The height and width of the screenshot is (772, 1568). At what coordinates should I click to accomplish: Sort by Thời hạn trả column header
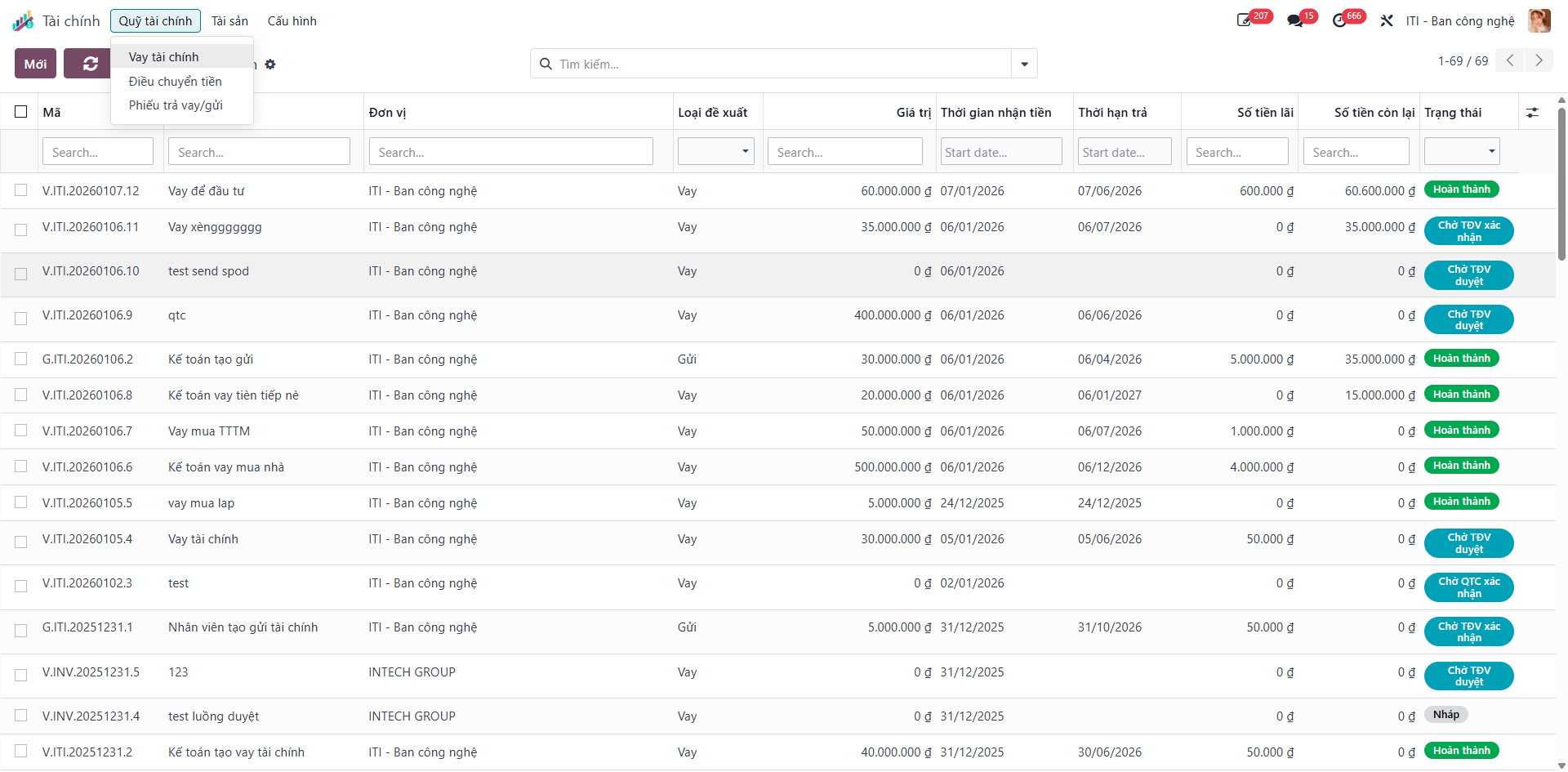pos(1112,113)
